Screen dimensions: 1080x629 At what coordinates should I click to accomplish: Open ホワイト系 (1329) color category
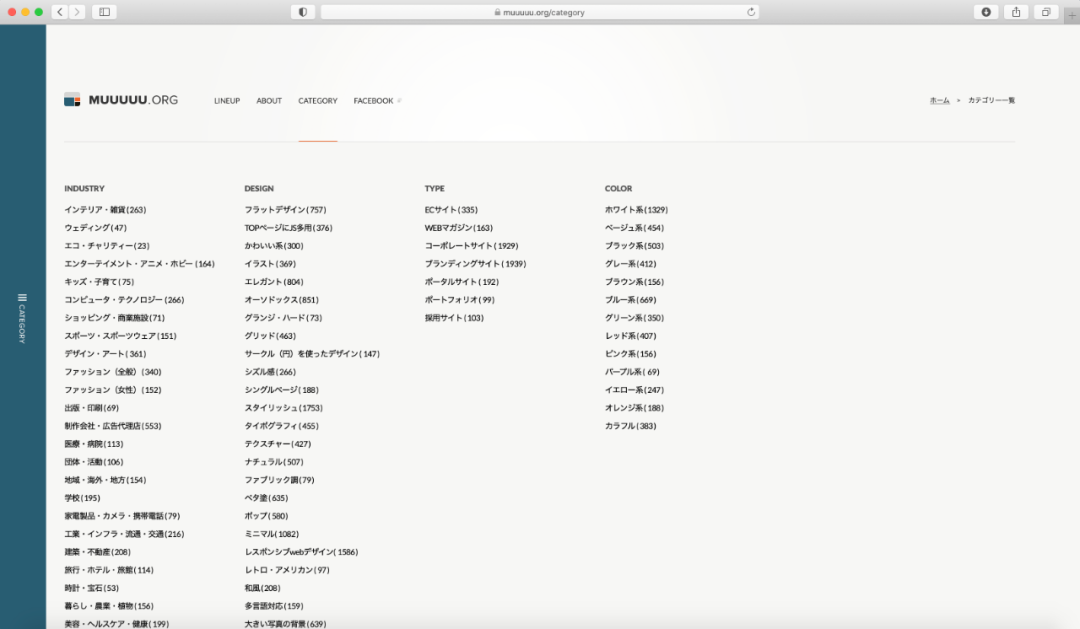(636, 210)
